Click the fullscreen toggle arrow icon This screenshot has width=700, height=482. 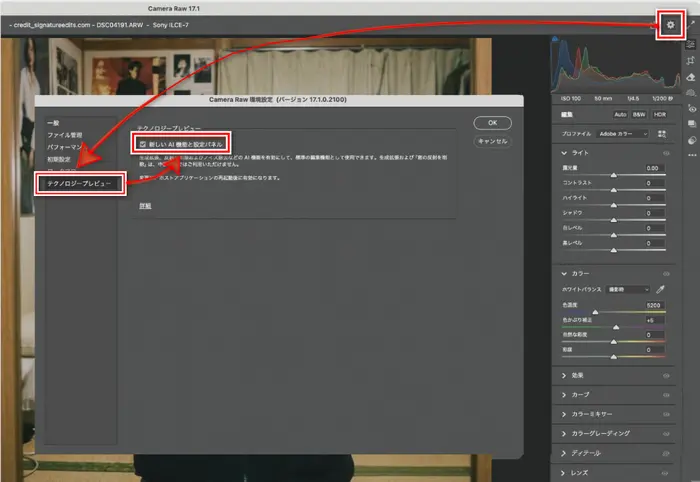point(691,24)
